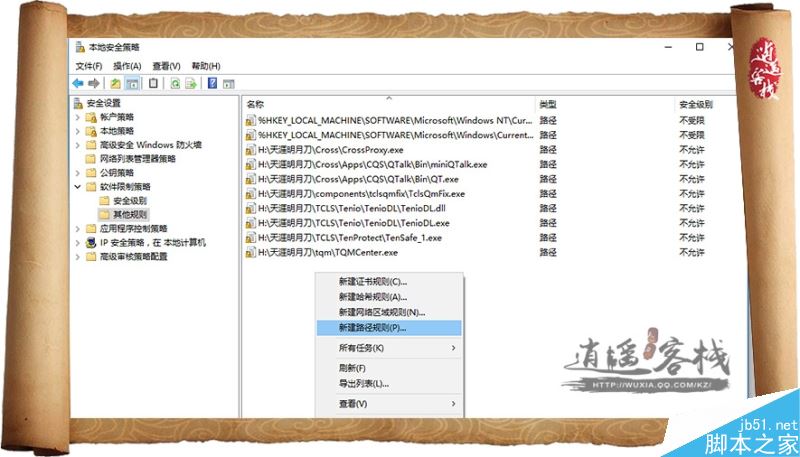The width and height of the screenshot is (800, 457).
Task: Click icon of the miniQTalk.exe rule
Action: tap(251, 165)
